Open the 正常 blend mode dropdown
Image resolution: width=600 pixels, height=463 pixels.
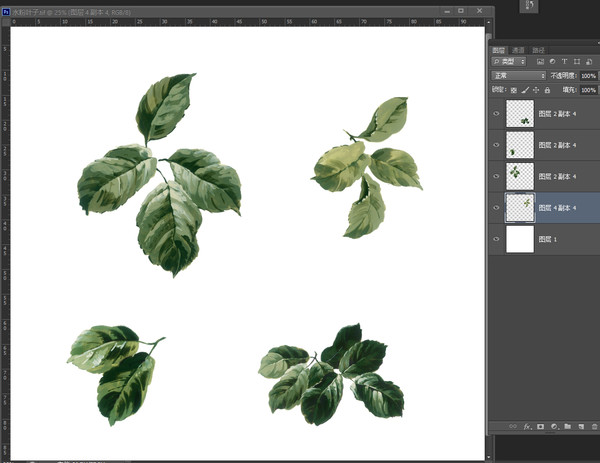click(x=518, y=75)
